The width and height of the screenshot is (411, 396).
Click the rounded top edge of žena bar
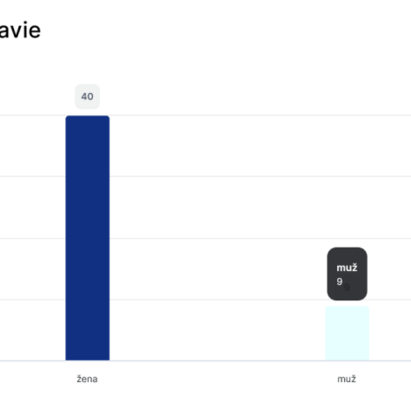tap(87, 117)
